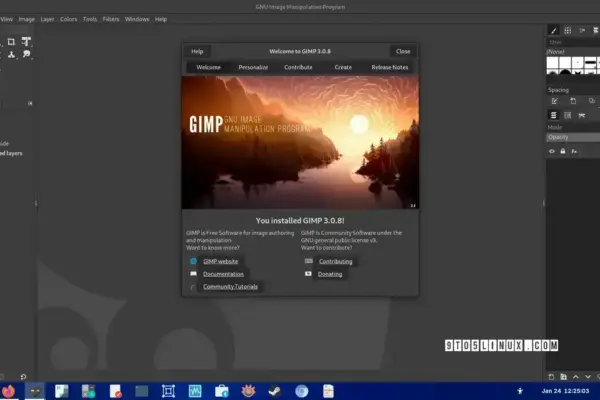Open the View menu
Screen dimensions: 600x400
point(7,19)
